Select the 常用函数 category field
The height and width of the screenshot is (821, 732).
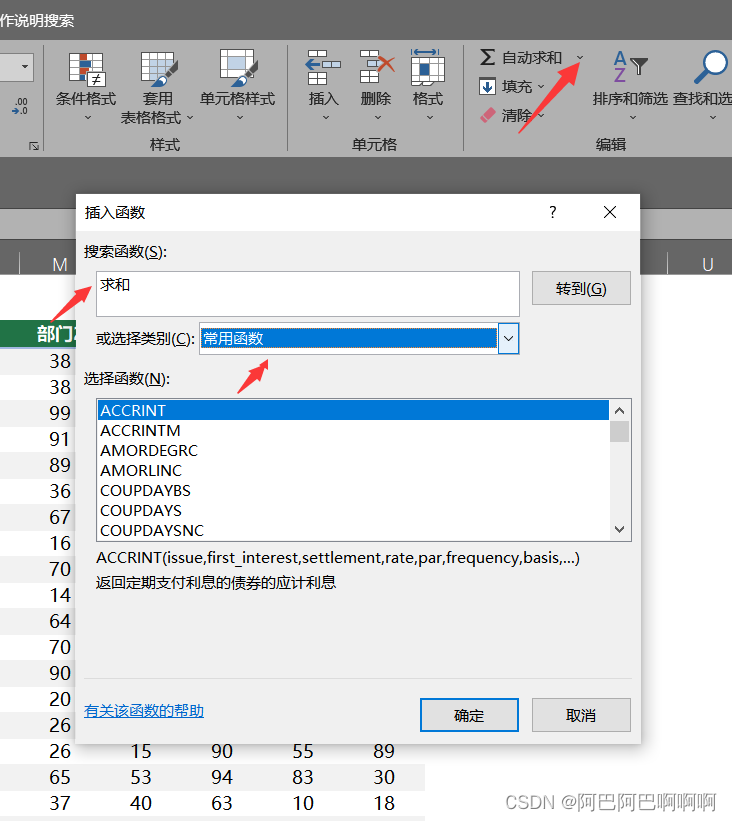click(x=349, y=338)
